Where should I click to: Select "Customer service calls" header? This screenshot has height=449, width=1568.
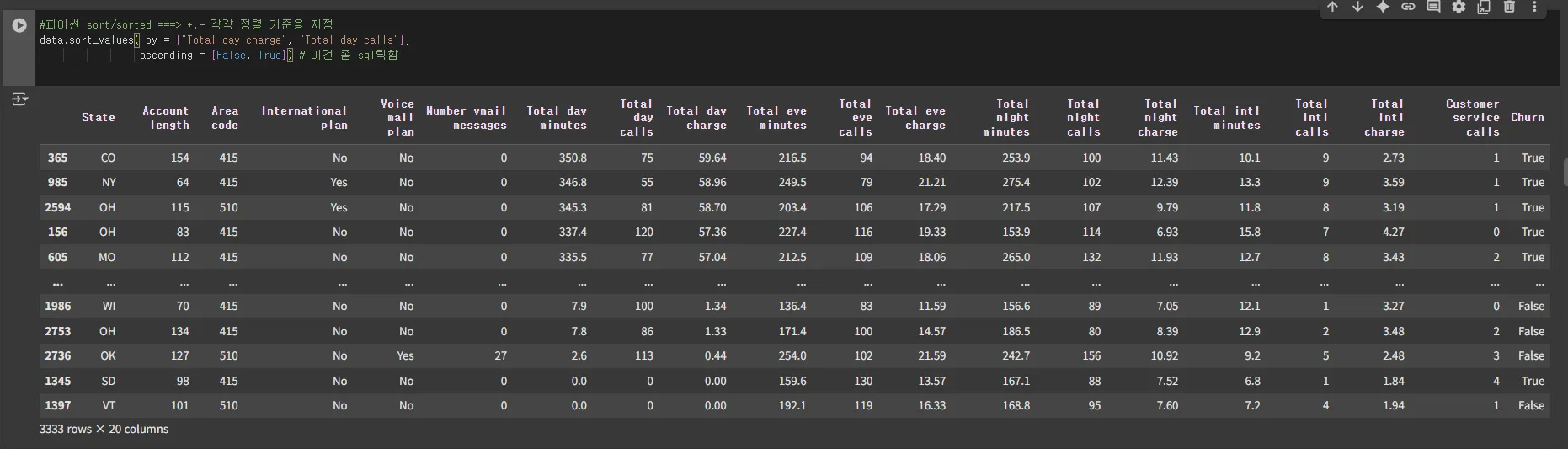point(1473,118)
